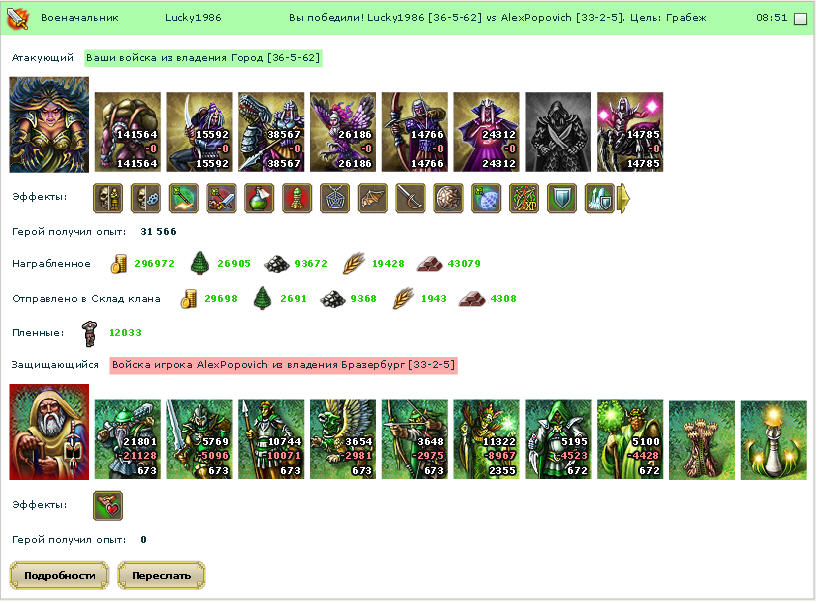Click the crossed swords battle report icon
The image size is (816, 601).
pyautogui.click(x=18, y=19)
